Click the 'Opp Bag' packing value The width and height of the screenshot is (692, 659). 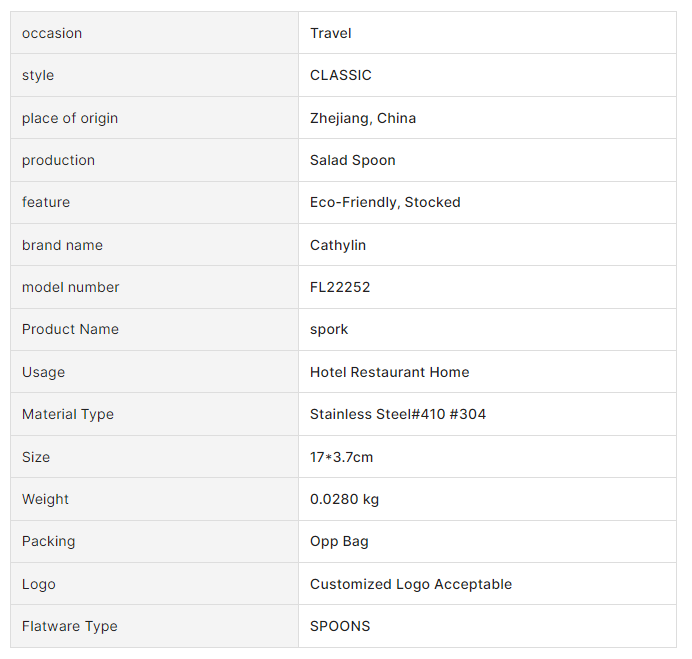pyautogui.click(x=339, y=541)
